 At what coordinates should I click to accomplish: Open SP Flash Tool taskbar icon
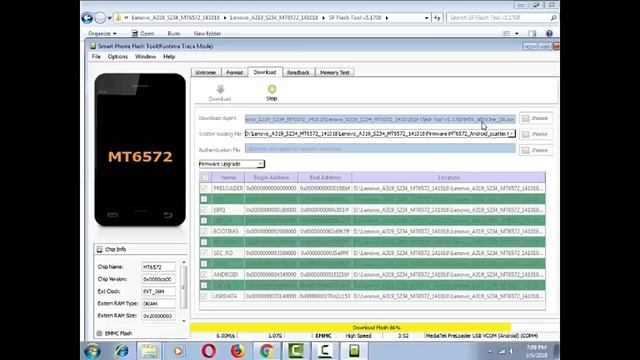click(354, 351)
